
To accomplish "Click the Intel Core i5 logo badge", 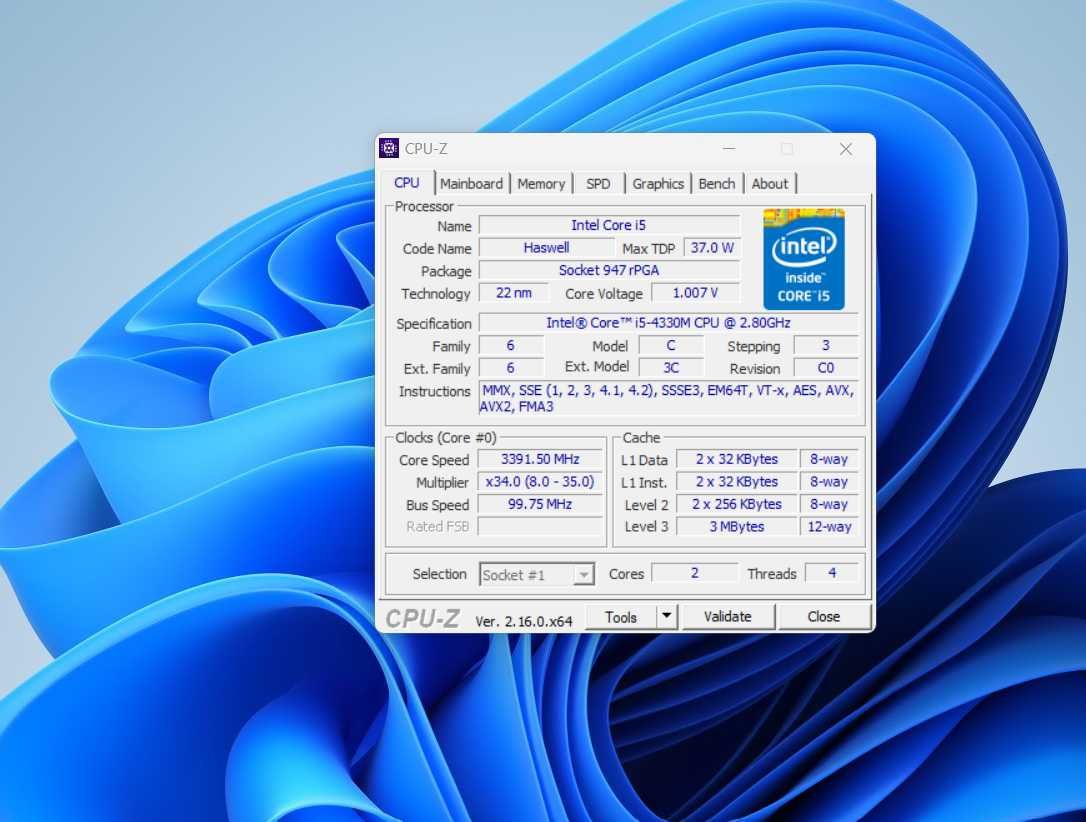I will click(x=803, y=259).
